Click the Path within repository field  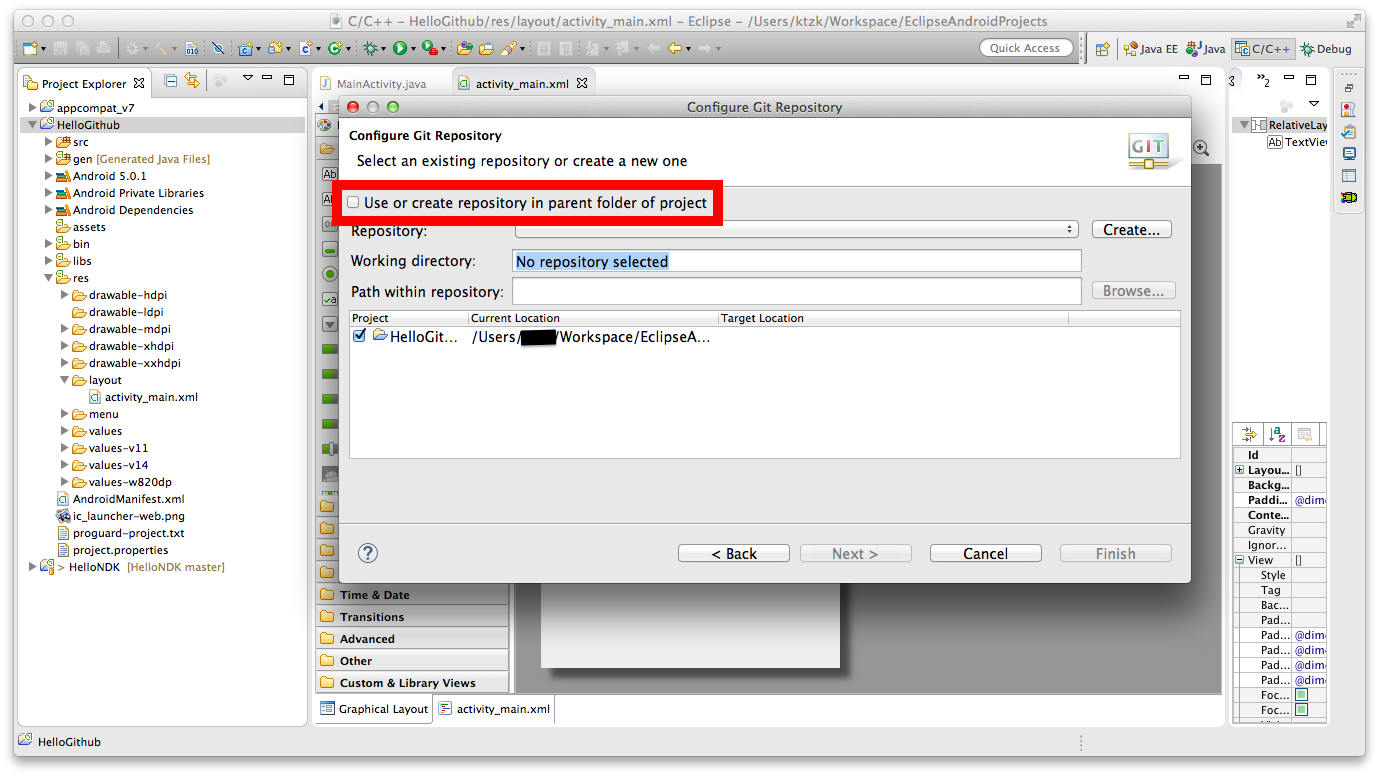click(x=797, y=292)
